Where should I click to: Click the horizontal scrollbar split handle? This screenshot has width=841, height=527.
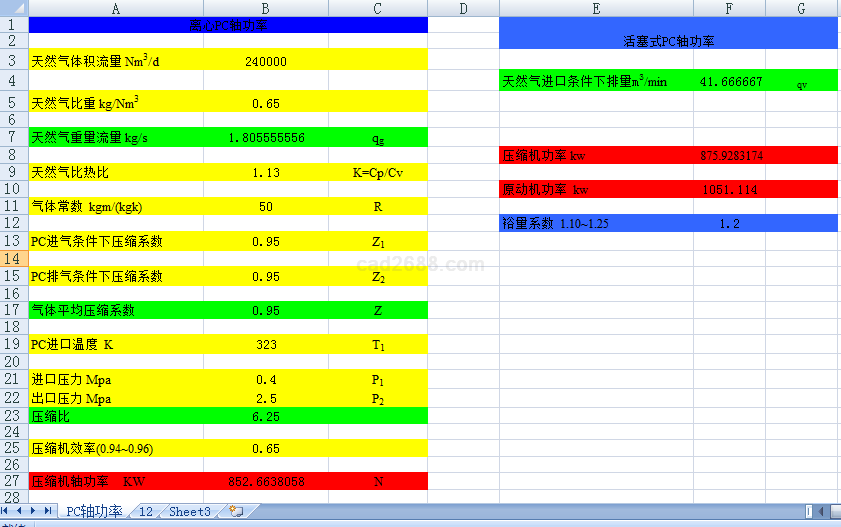click(x=809, y=511)
